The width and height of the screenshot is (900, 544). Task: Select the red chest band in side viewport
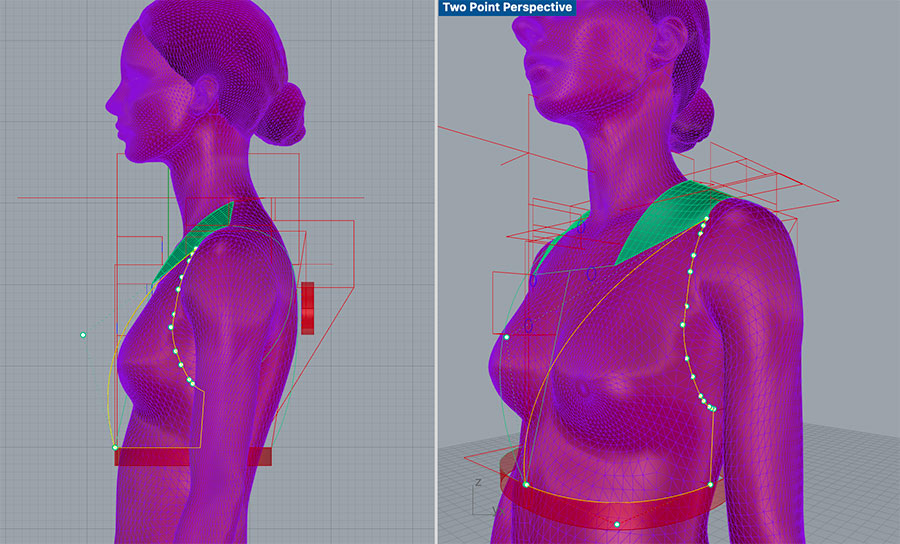[193, 457]
